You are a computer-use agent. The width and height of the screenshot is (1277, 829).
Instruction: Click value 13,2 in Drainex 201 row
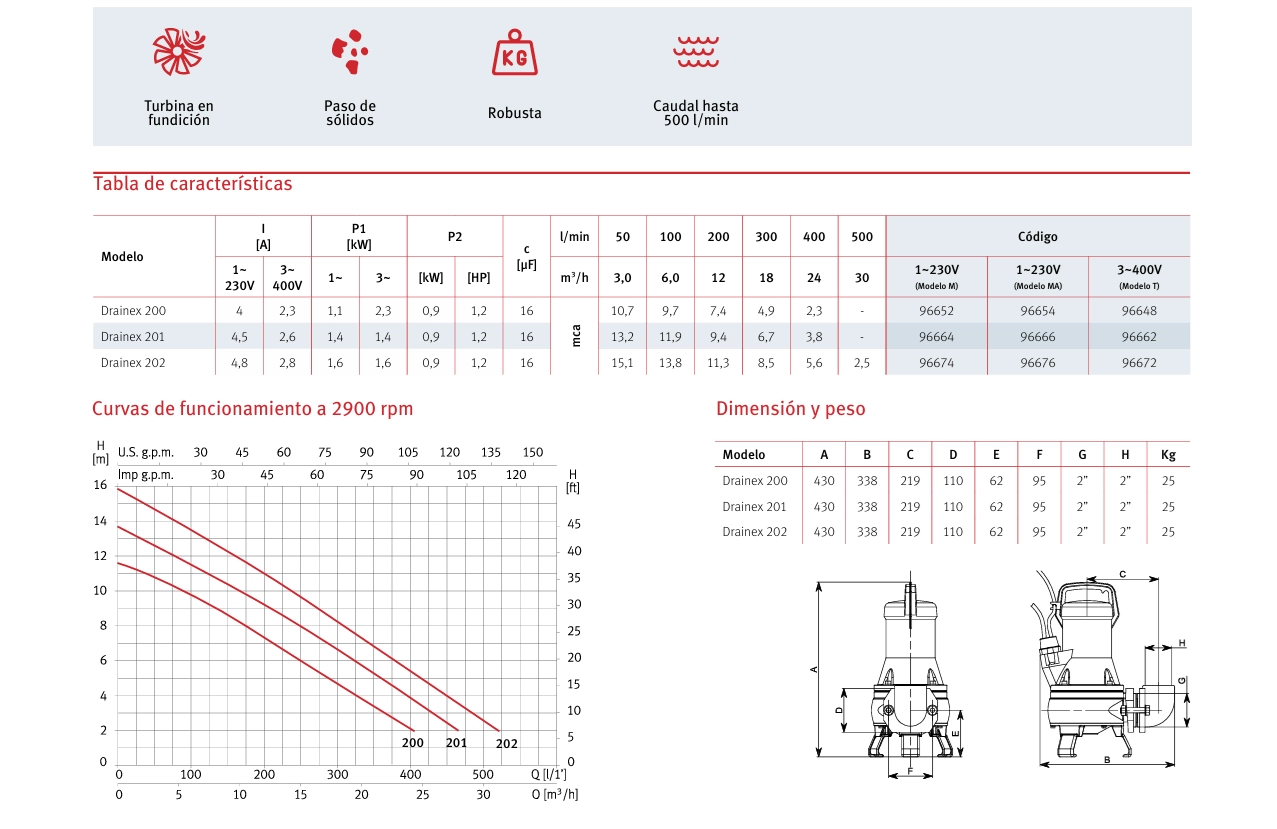click(x=622, y=337)
